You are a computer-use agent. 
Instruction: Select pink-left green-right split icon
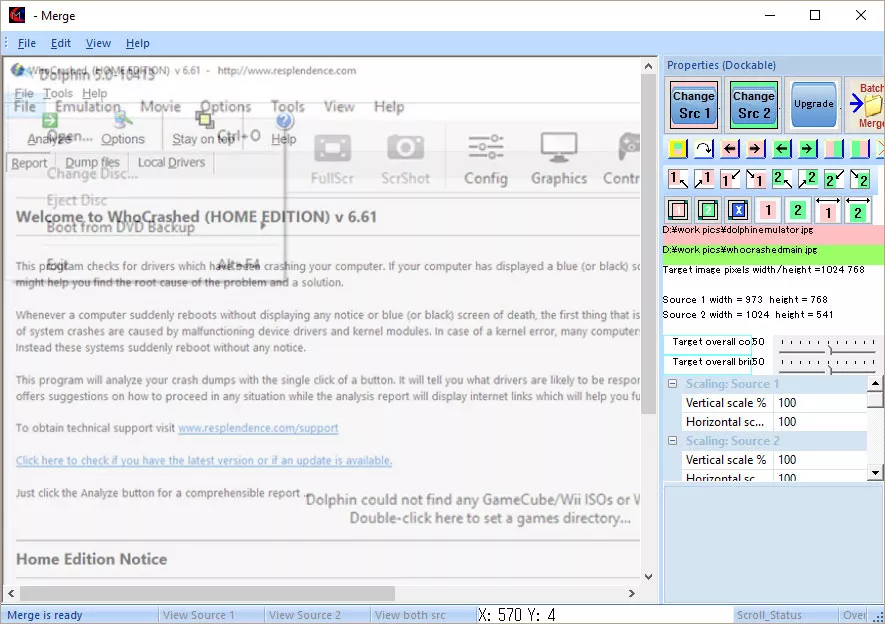point(834,149)
